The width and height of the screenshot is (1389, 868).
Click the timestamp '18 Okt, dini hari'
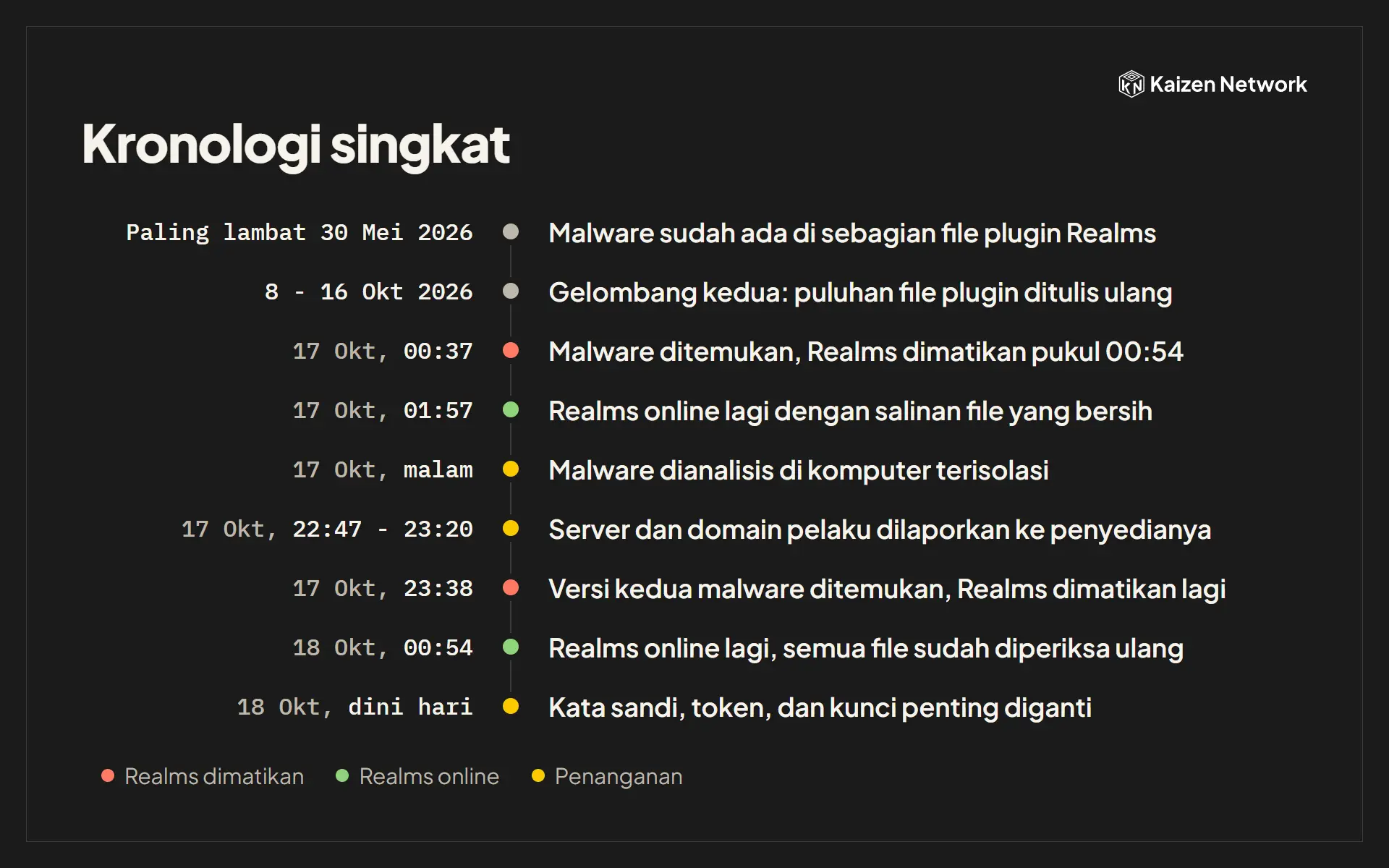355,707
